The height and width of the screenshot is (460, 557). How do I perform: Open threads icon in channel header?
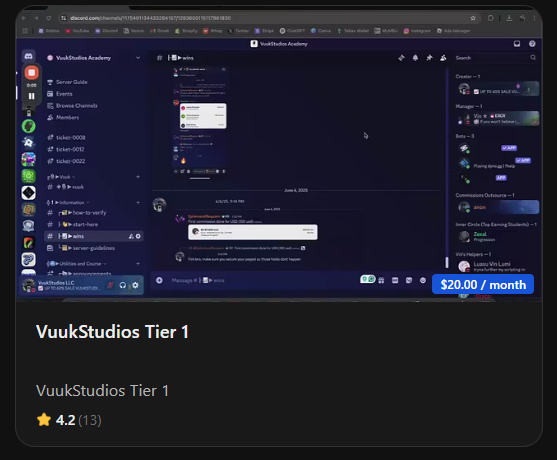401,58
